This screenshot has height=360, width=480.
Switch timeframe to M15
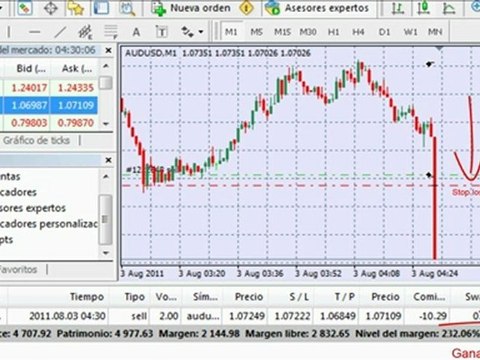282,32
